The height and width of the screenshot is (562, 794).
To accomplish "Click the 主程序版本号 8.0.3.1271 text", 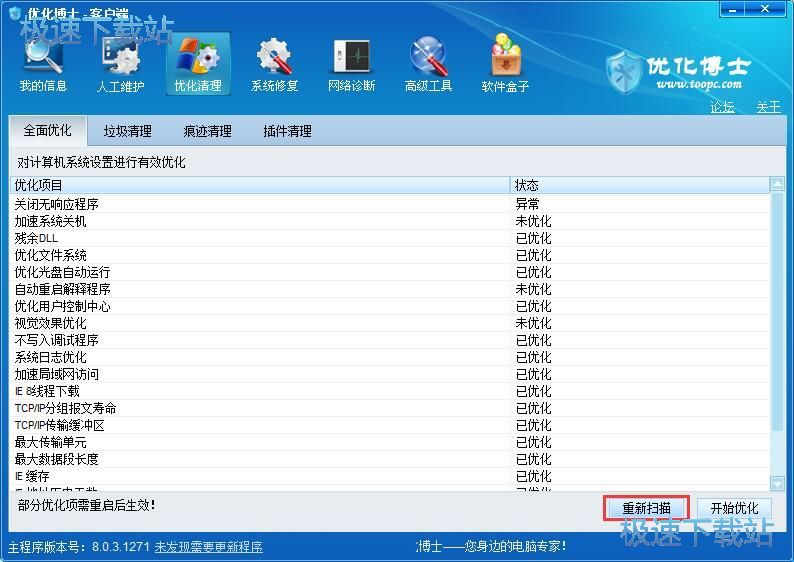I will (x=79, y=547).
